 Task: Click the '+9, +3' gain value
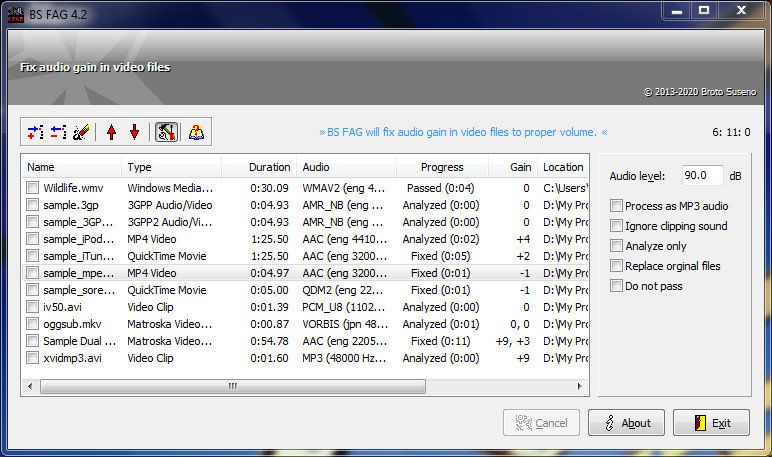513,341
